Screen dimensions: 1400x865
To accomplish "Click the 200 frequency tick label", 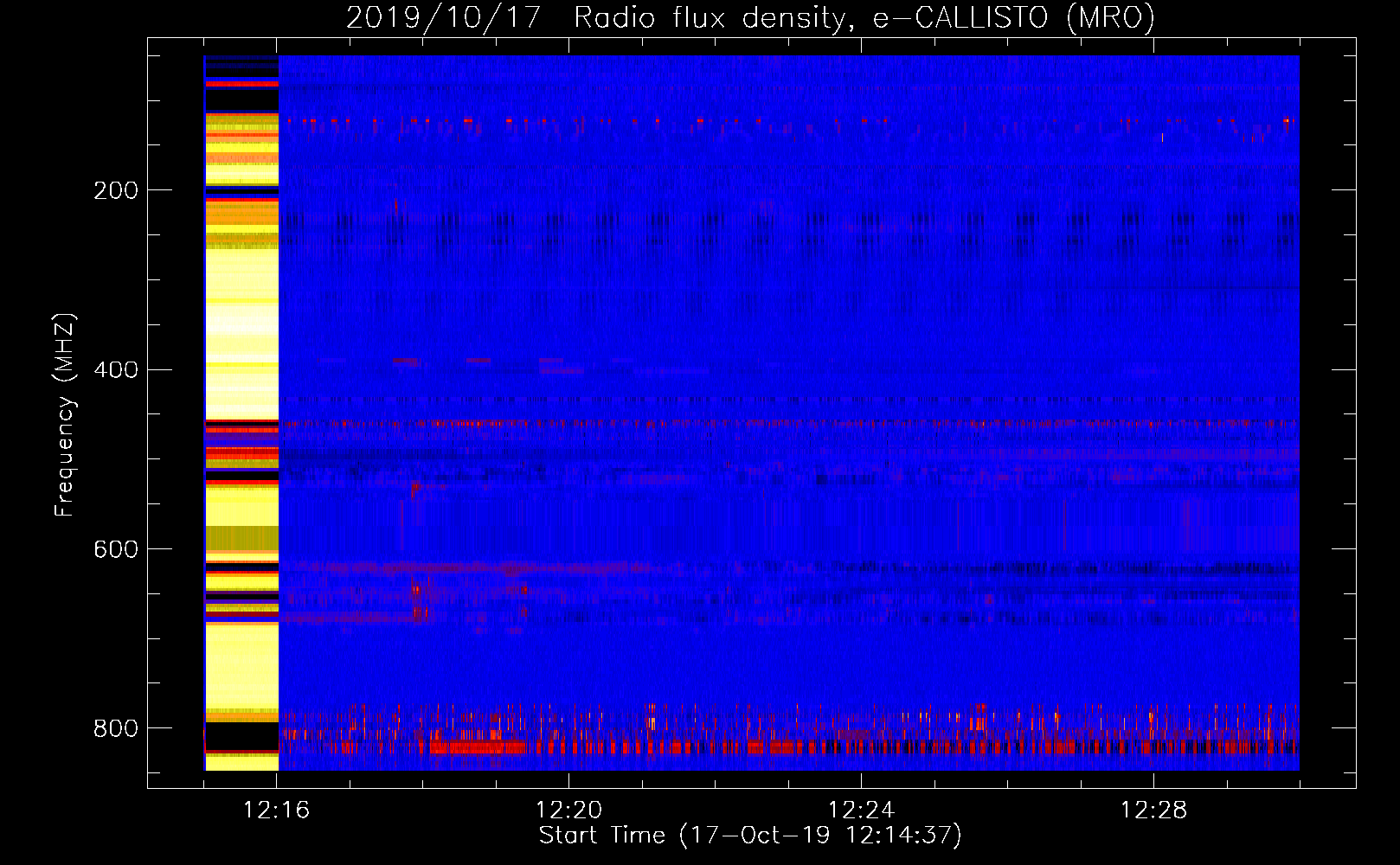I will [x=116, y=190].
